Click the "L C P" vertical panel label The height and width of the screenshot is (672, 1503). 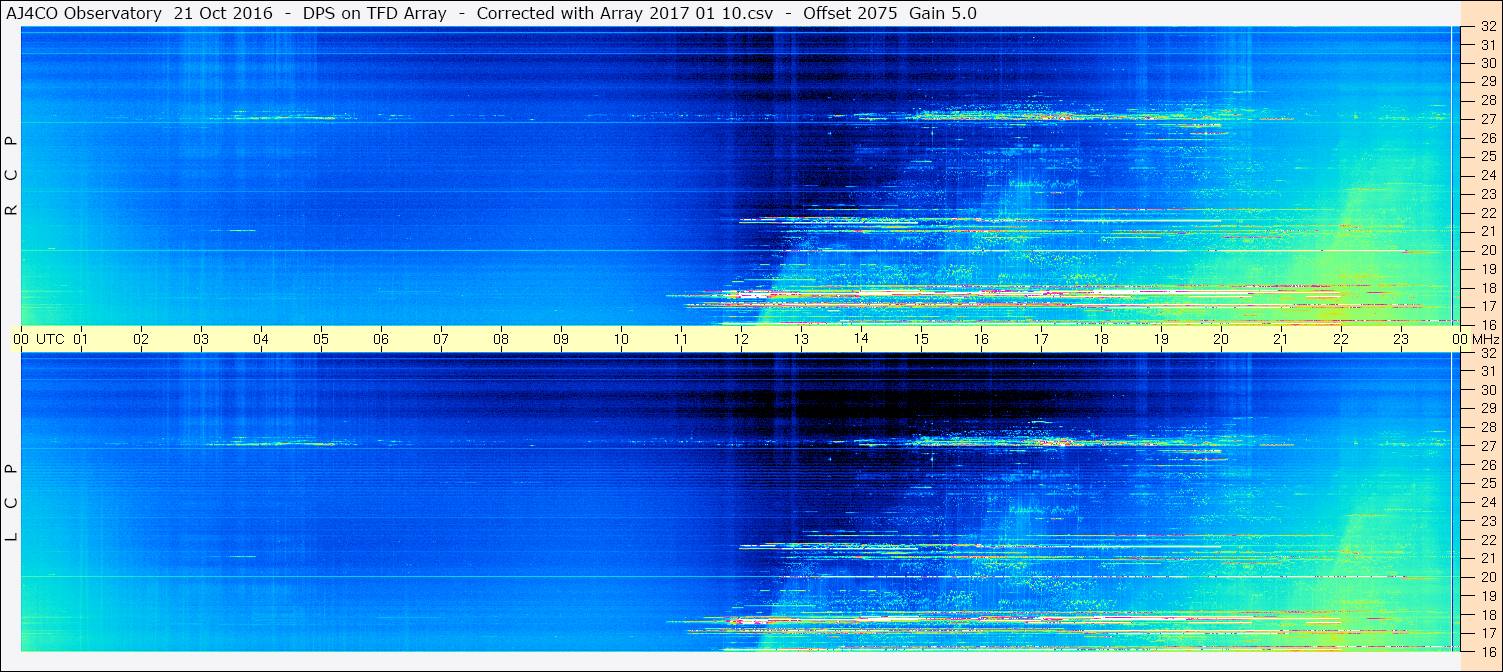pos(12,504)
